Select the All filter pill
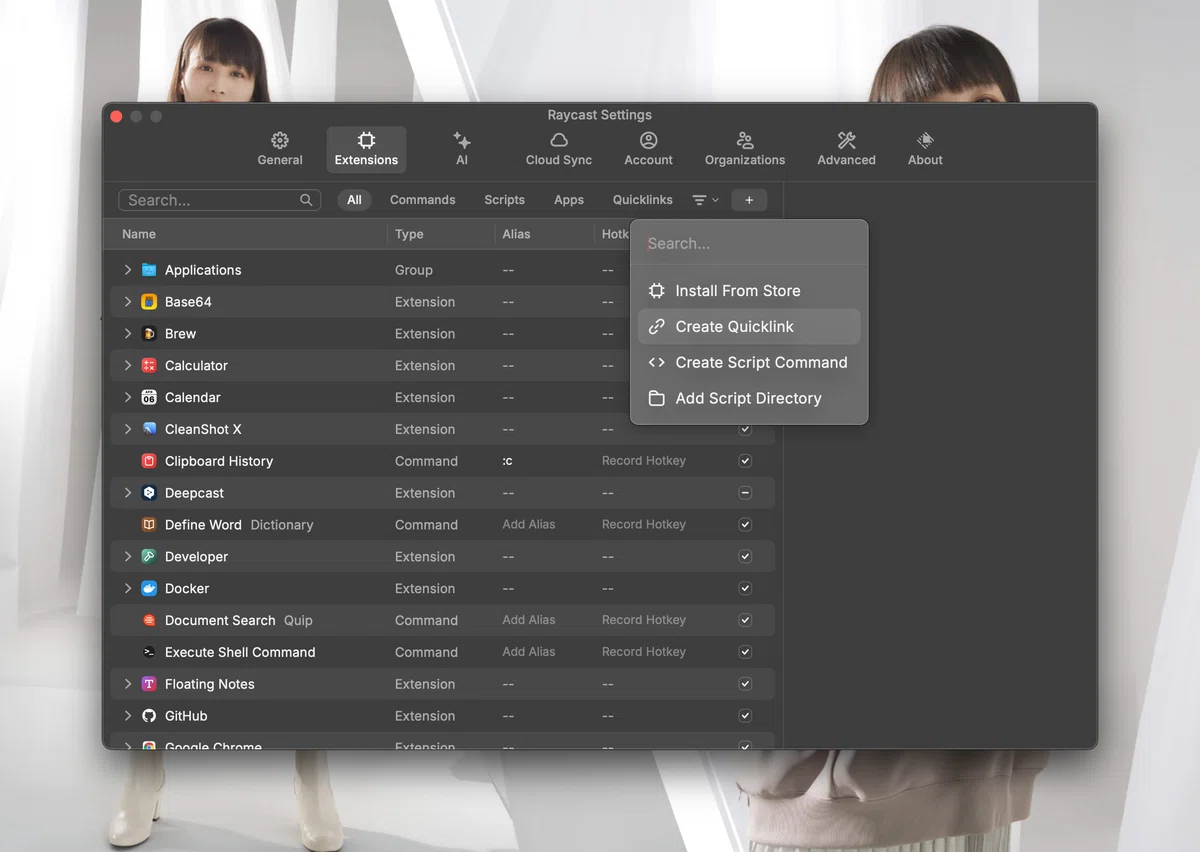Viewport: 1200px width, 852px height. coord(354,200)
